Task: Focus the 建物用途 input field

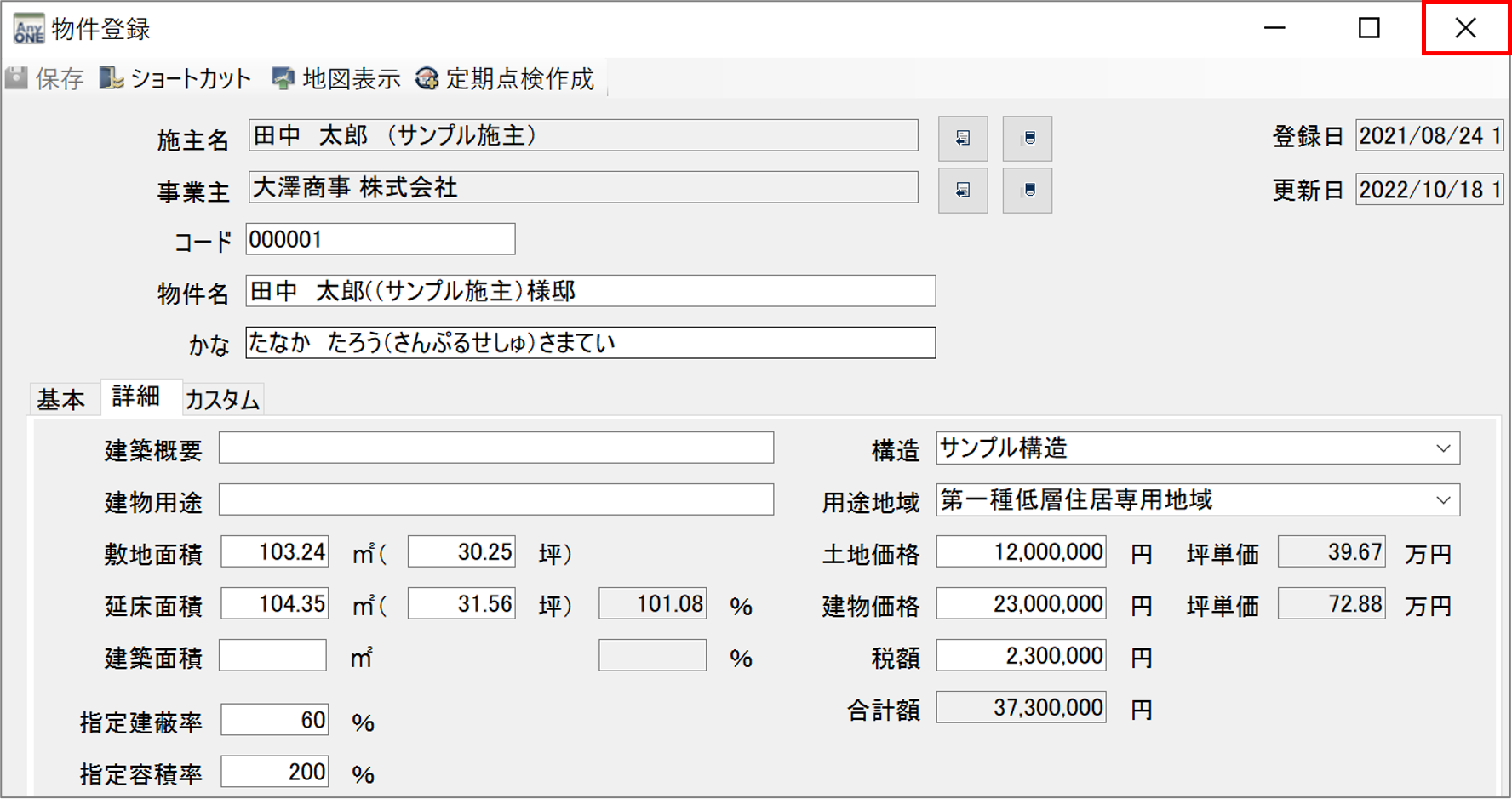Action: [495, 500]
